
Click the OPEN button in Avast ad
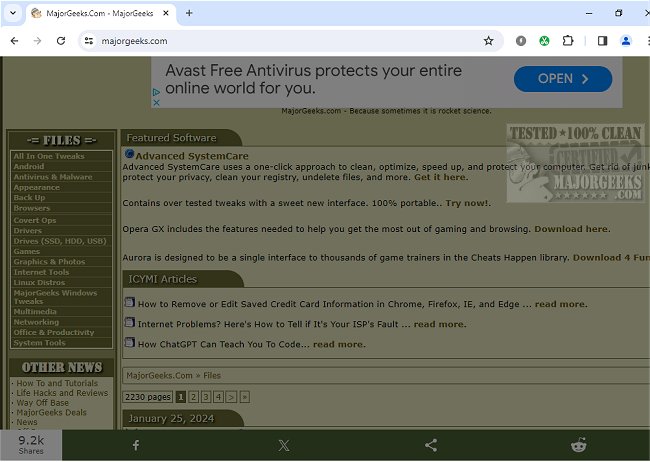[563, 79]
